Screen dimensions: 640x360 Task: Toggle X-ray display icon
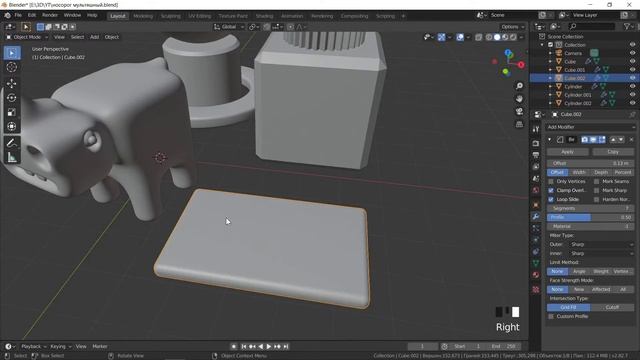[x=478, y=37]
